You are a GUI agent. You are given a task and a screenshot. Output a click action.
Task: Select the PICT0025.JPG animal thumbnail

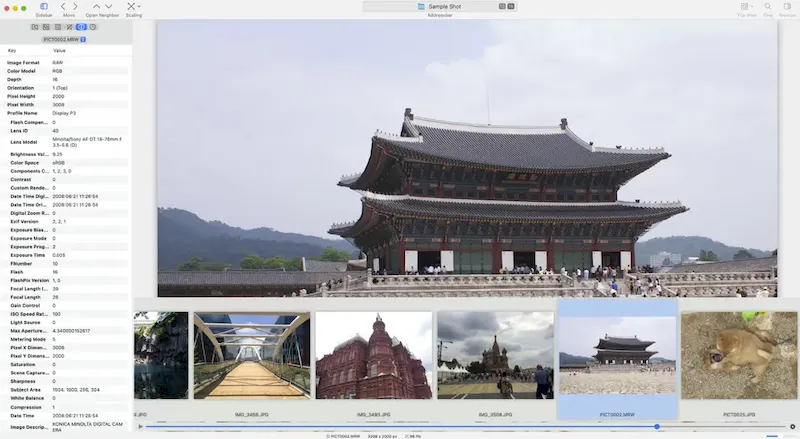739,355
